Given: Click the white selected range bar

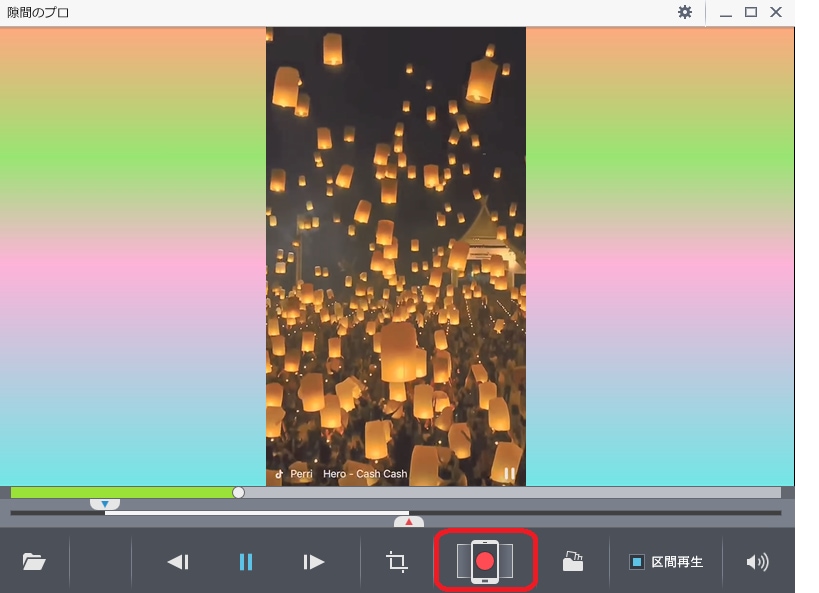Looking at the screenshot, I should coord(257,513).
